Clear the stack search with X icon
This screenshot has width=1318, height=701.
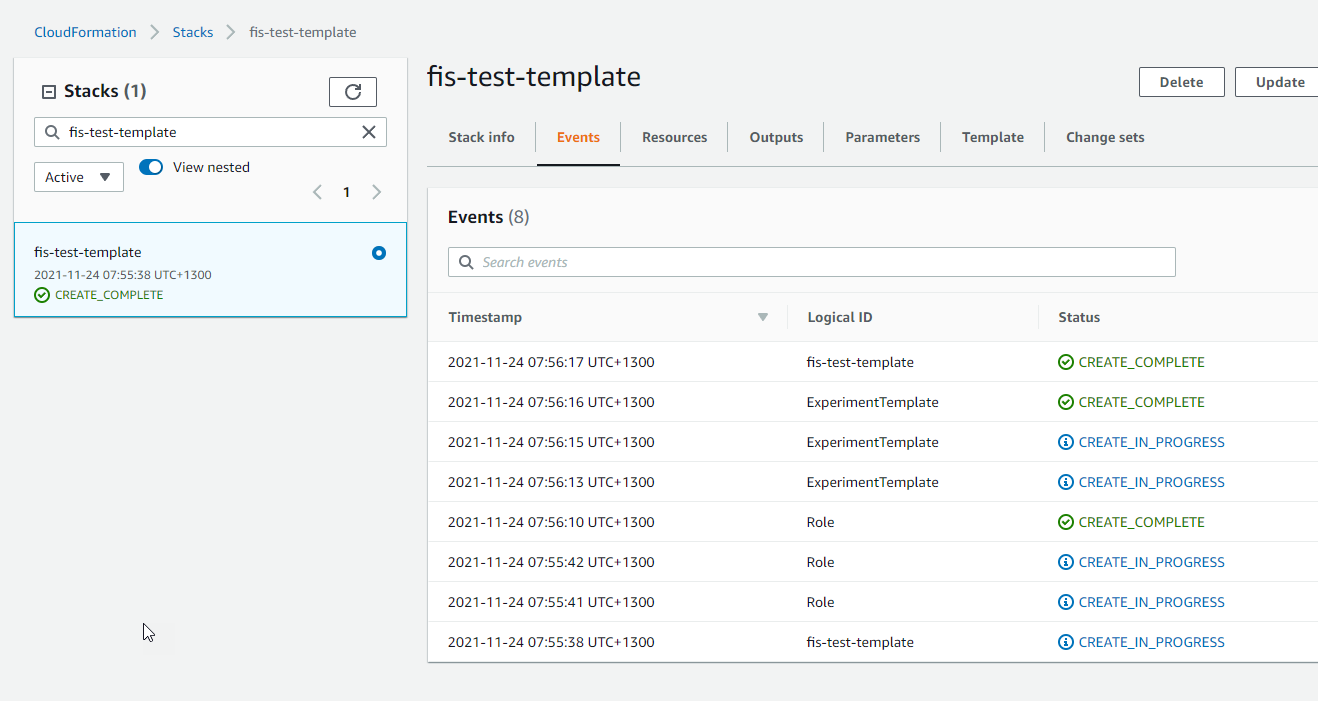(x=368, y=132)
